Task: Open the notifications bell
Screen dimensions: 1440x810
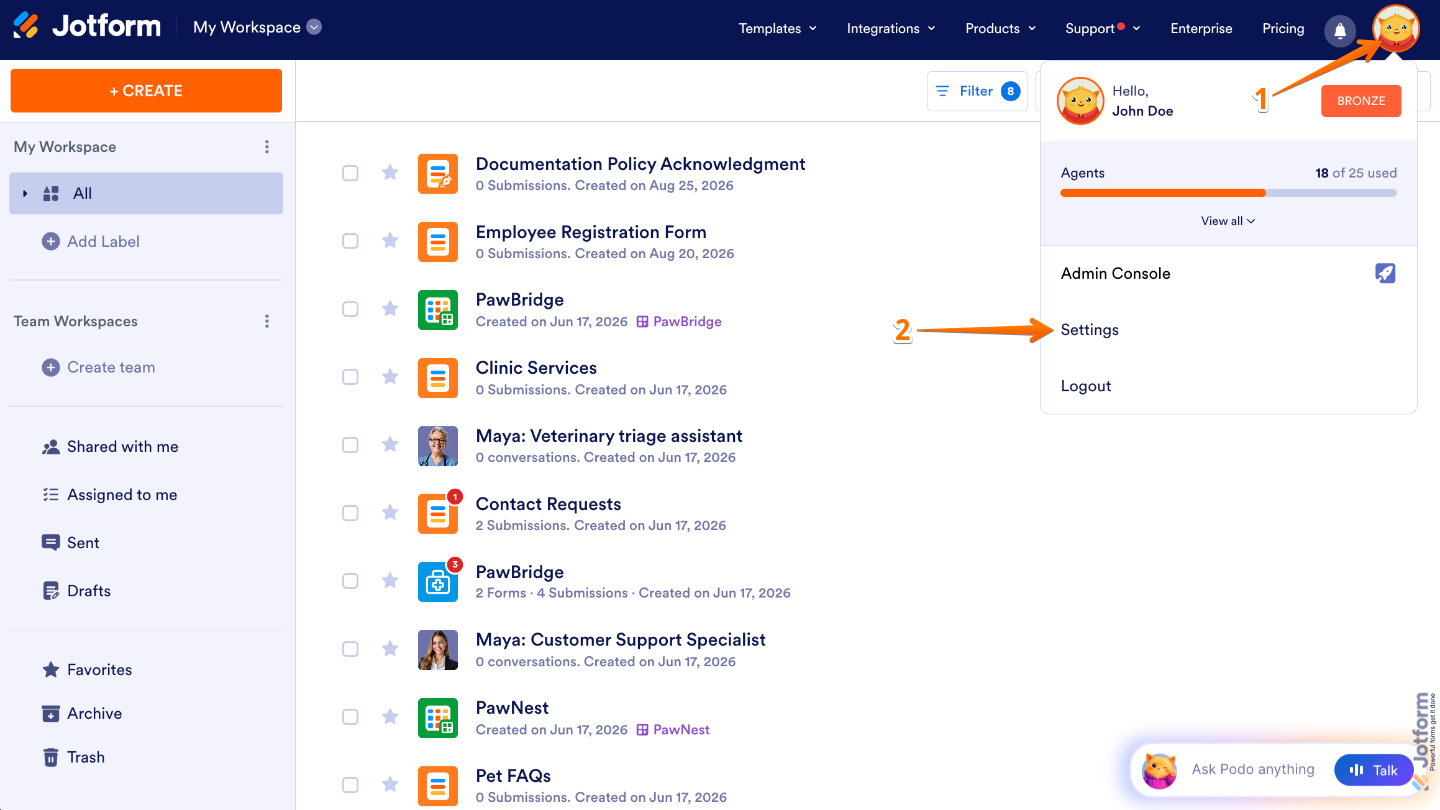Action: tap(1340, 30)
